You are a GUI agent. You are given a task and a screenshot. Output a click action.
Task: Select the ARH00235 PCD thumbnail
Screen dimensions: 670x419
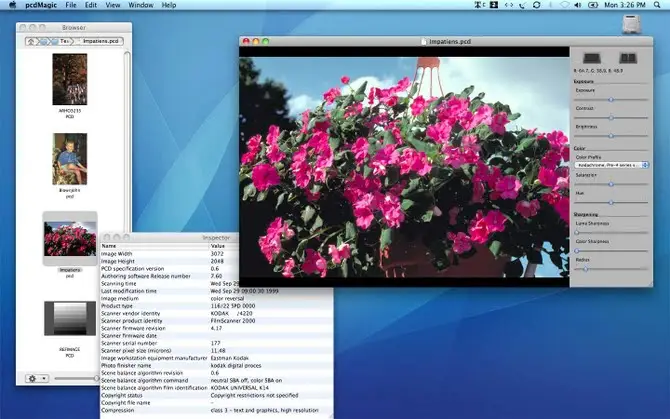tap(70, 79)
